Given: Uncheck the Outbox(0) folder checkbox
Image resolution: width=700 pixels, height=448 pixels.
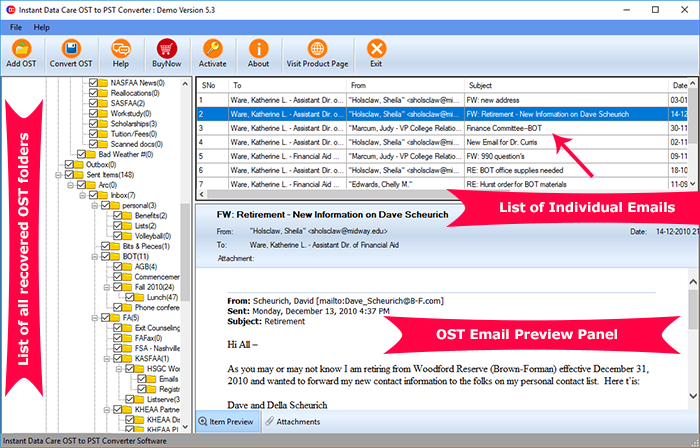Looking at the screenshot, I should 69,165.
